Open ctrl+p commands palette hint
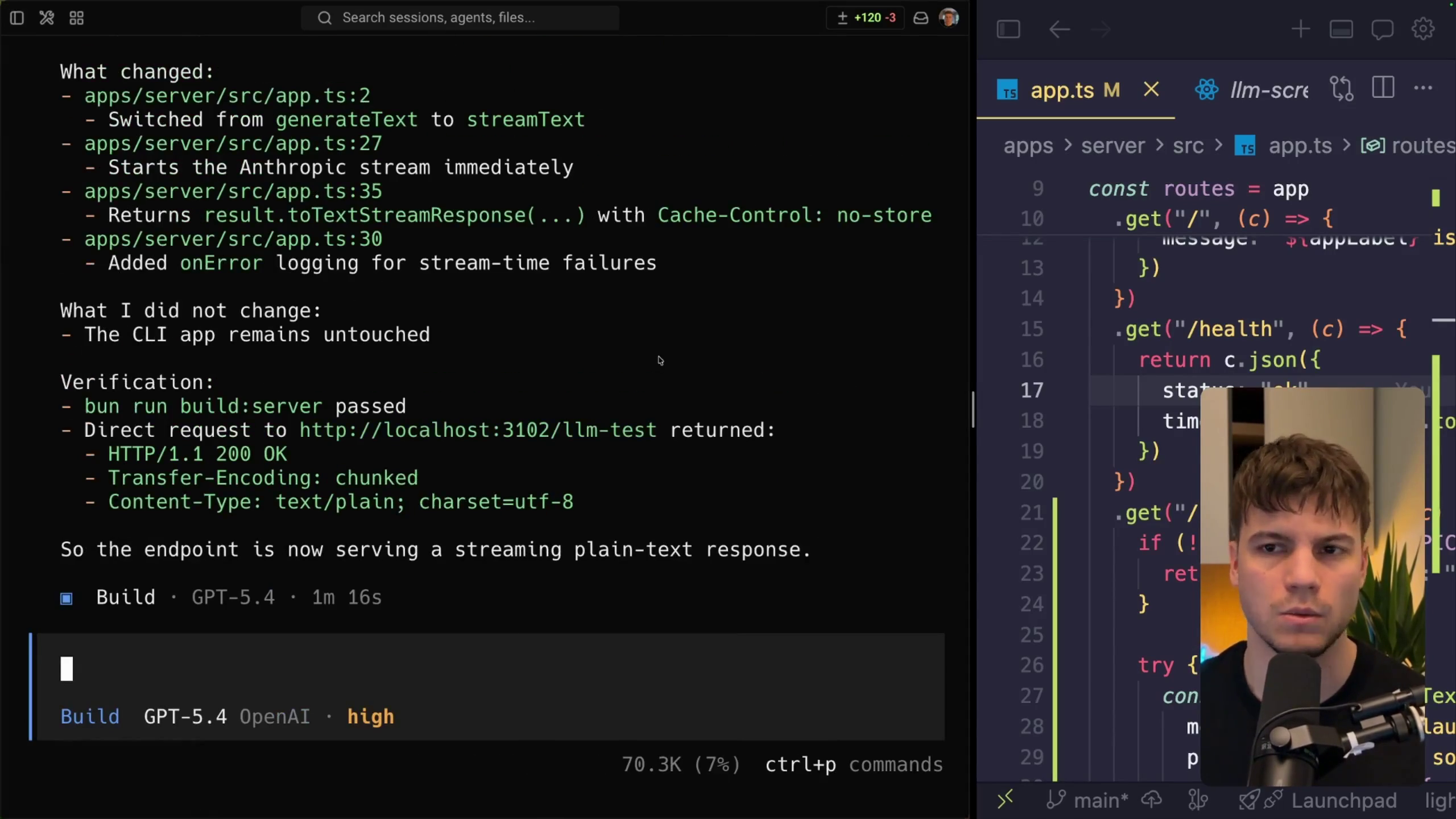 pyautogui.click(x=854, y=764)
